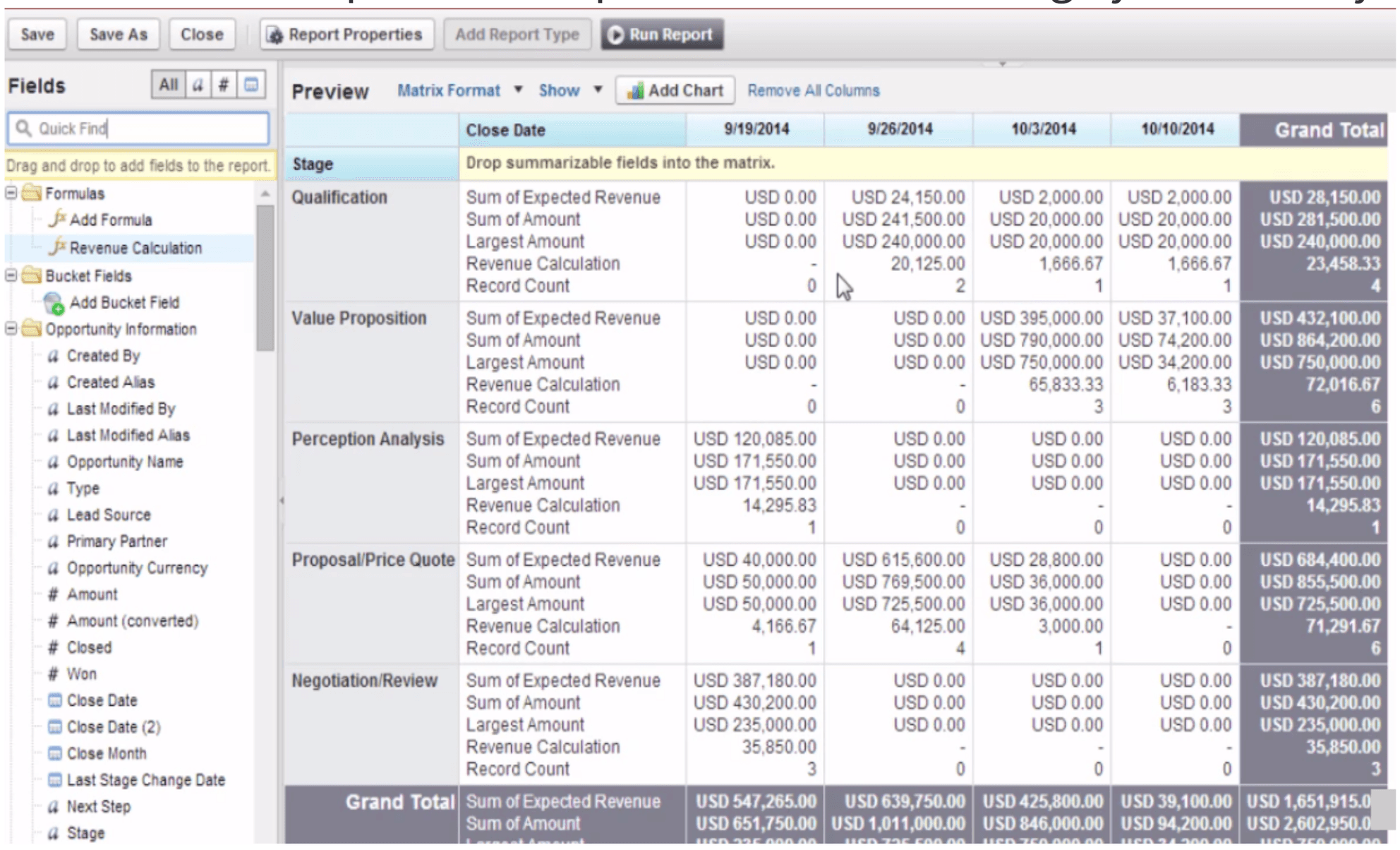Open the Matrix Format dropdown
Screen dimensions: 1400x850
coord(519,90)
